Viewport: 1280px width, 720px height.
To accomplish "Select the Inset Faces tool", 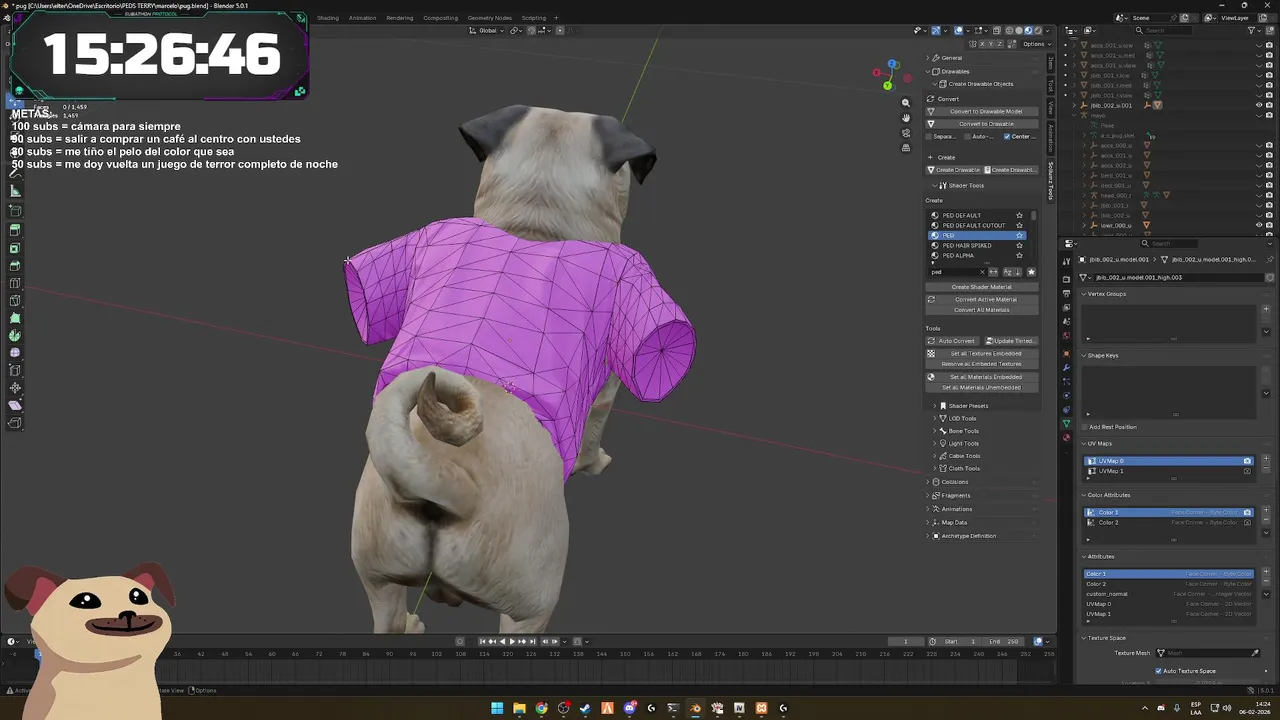I will tap(15, 248).
